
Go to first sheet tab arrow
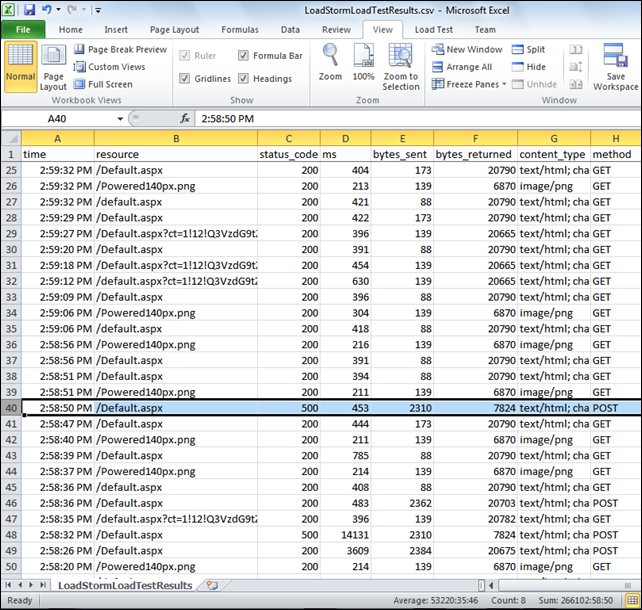click(8, 585)
